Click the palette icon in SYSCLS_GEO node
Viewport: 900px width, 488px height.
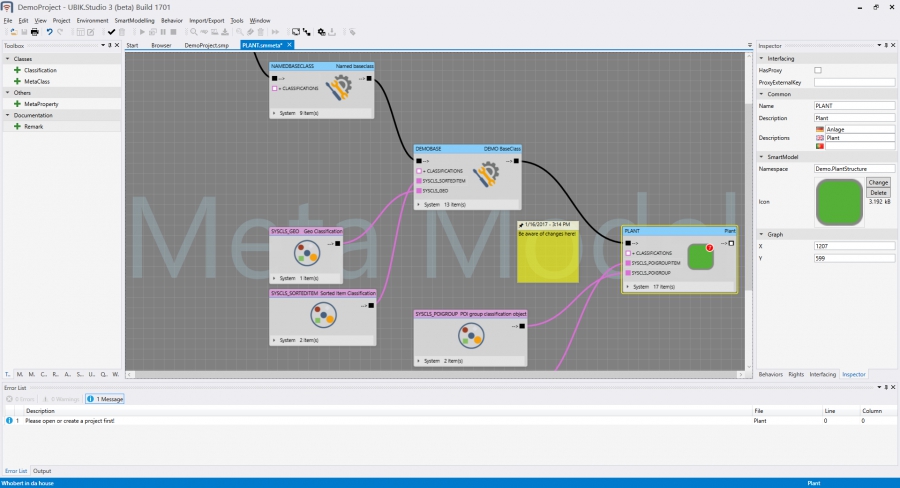coord(307,253)
